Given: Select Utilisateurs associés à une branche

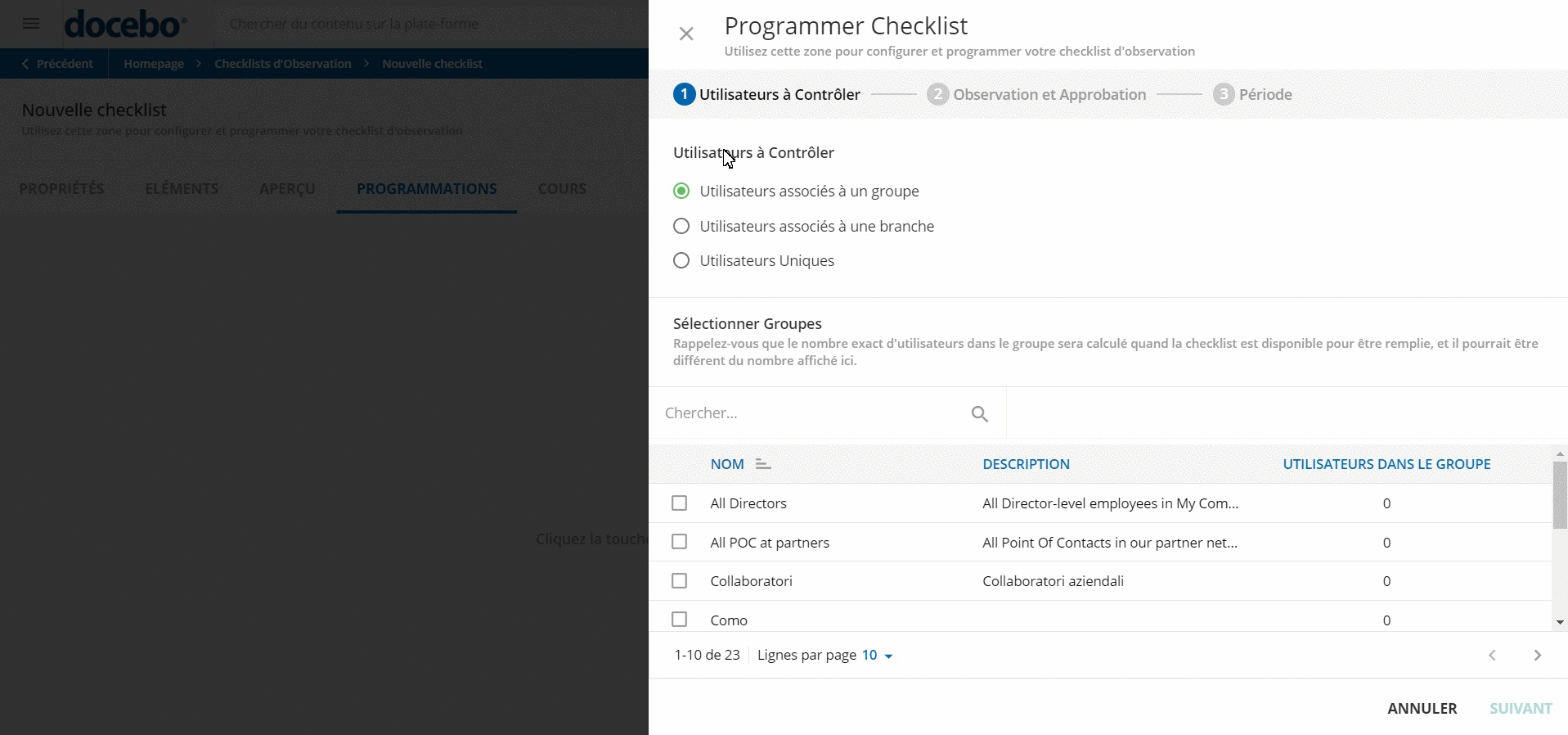Looking at the screenshot, I should 681,227.
